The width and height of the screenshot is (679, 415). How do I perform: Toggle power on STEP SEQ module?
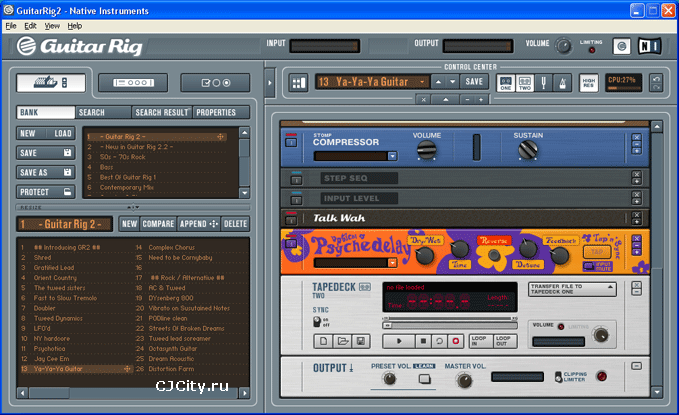click(x=296, y=179)
